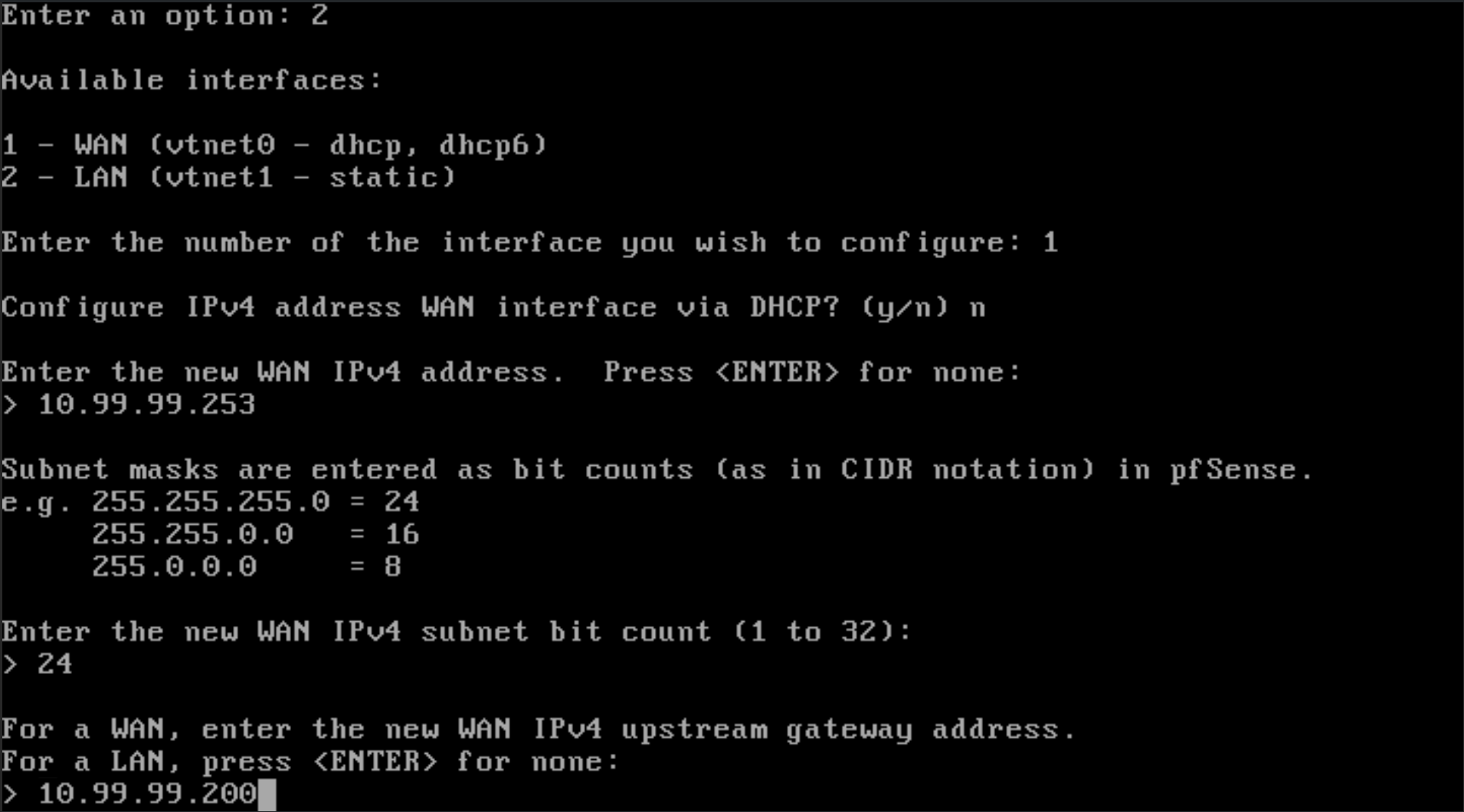Click the 'upstream gateway address' text
This screenshot has height=812, width=1464.
[848, 730]
